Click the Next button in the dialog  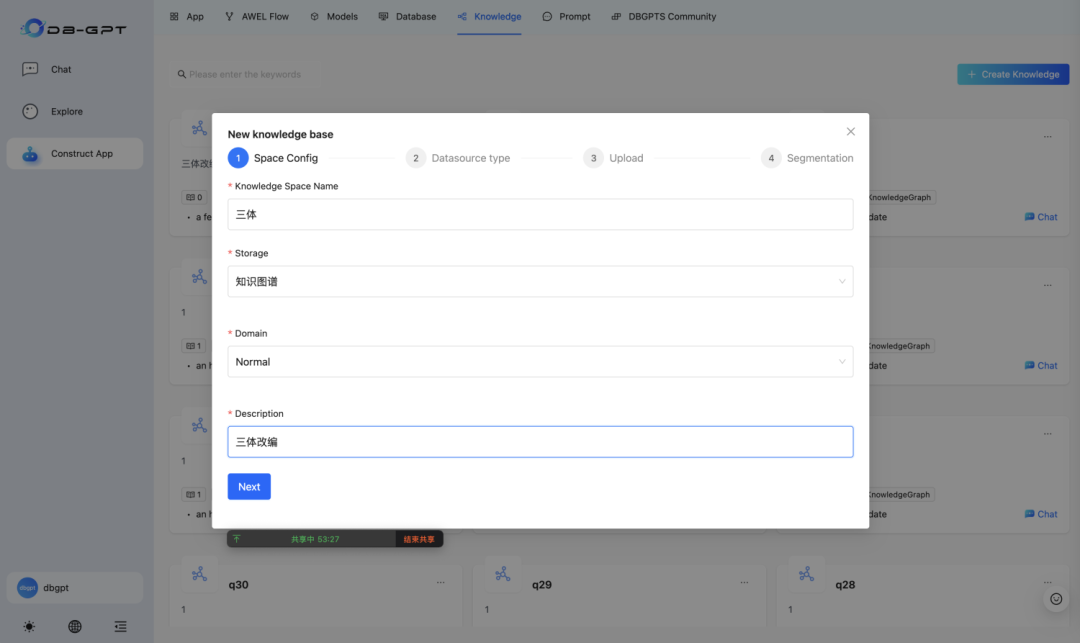tap(248, 486)
